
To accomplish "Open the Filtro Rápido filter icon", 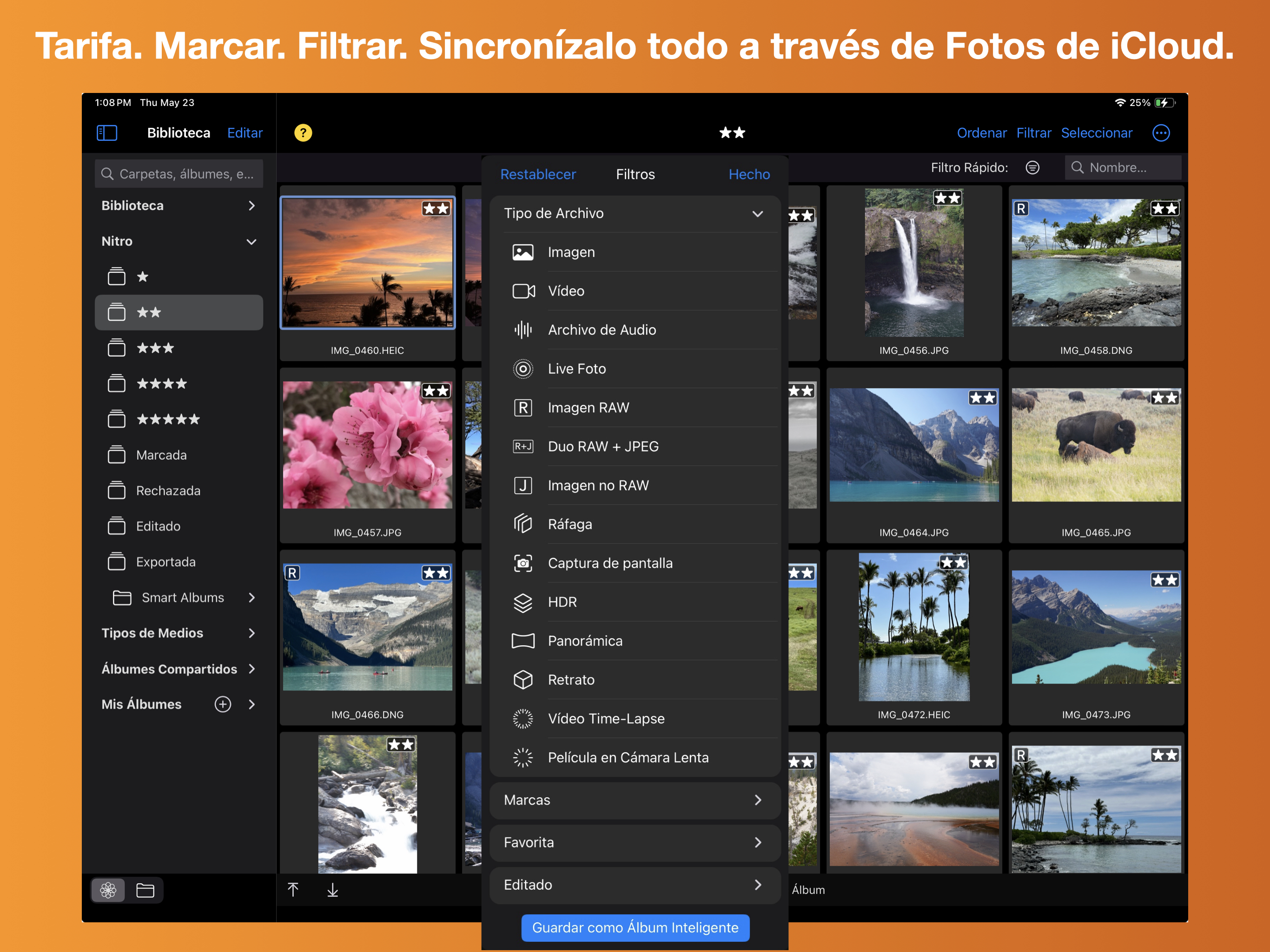I will (1032, 168).
